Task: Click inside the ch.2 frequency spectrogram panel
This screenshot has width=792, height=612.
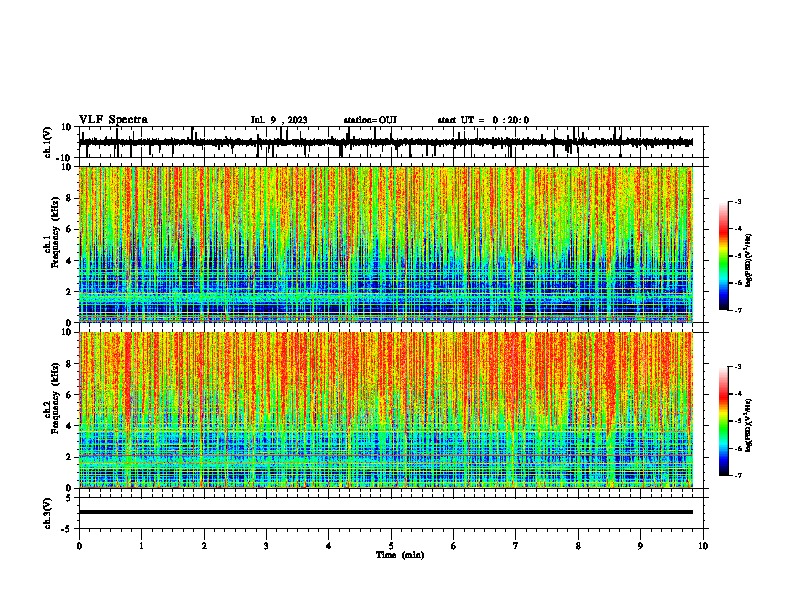Action: coord(386,410)
